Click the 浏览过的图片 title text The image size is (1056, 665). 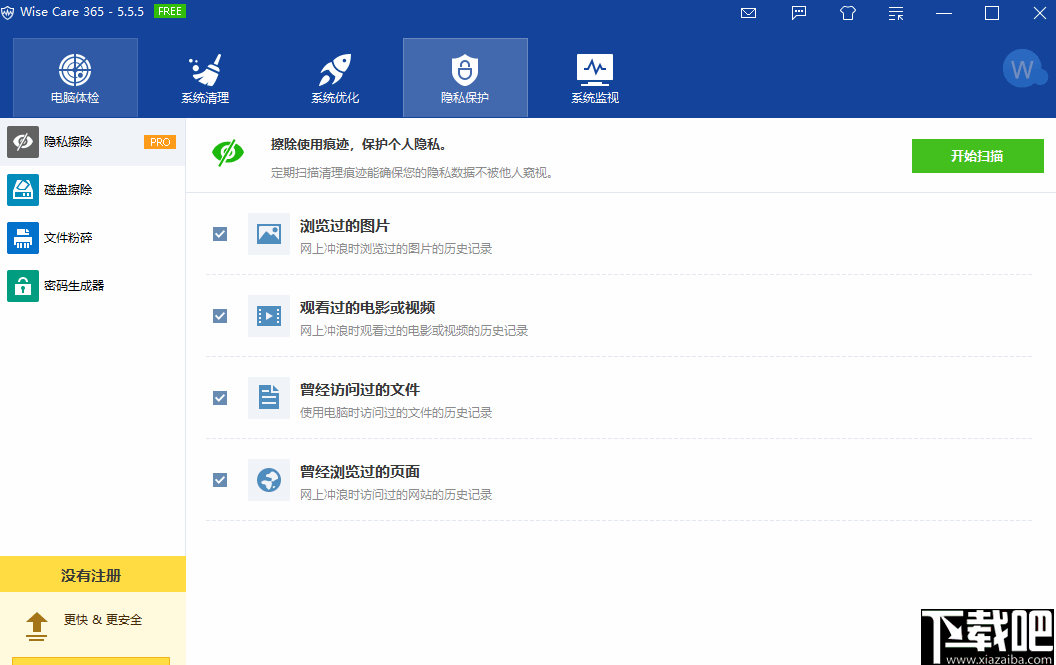click(344, 226)
